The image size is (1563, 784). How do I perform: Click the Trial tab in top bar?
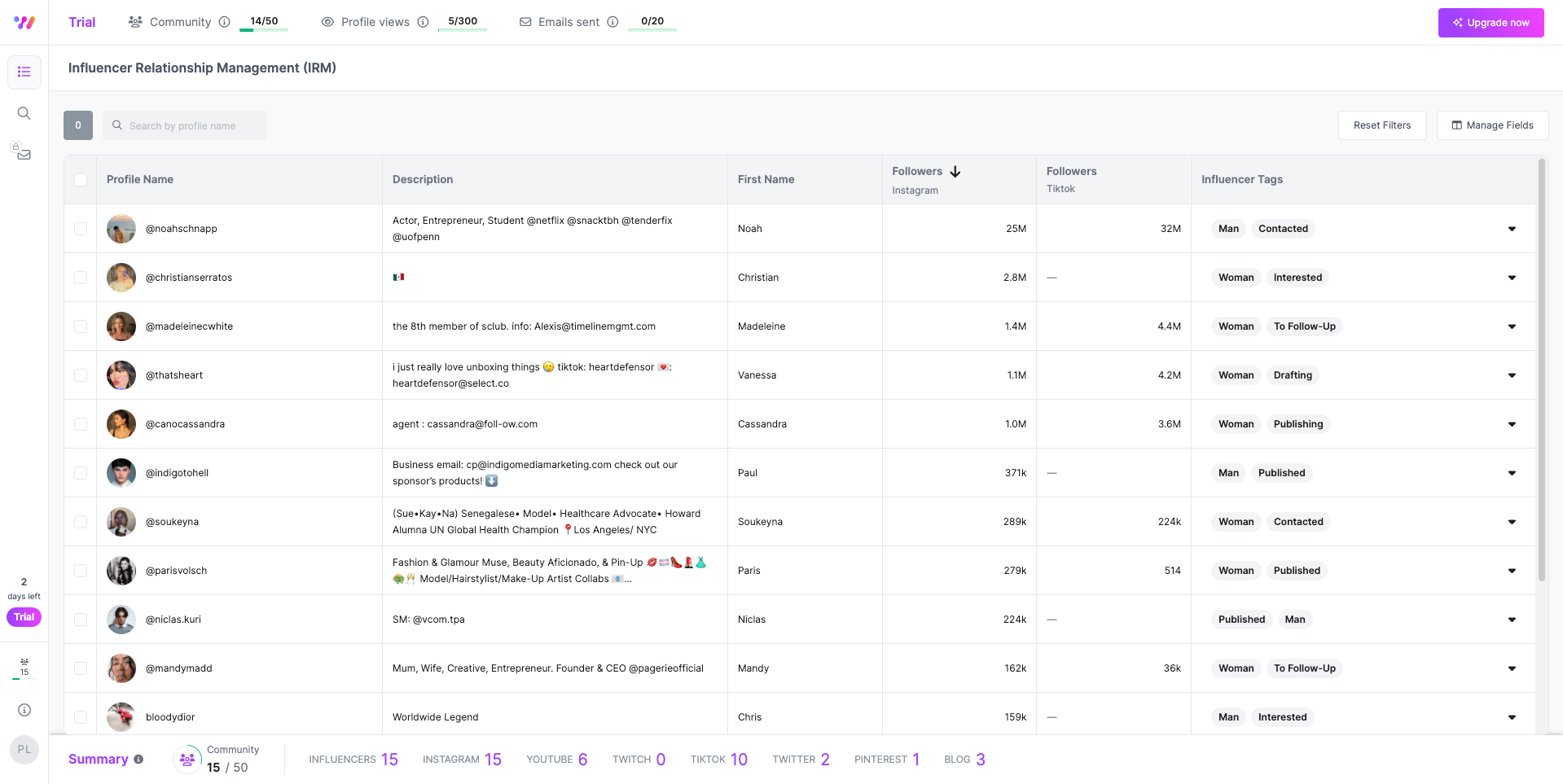coord(81,22)
